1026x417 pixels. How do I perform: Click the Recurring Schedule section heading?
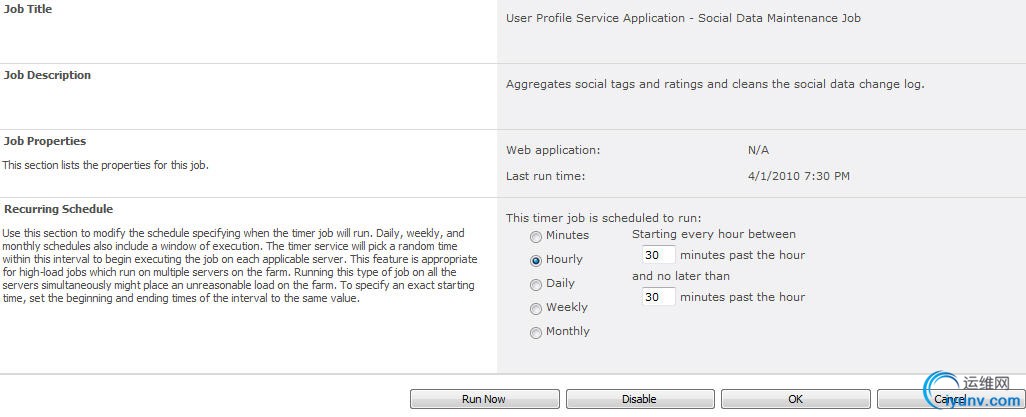tap(58, 209)
